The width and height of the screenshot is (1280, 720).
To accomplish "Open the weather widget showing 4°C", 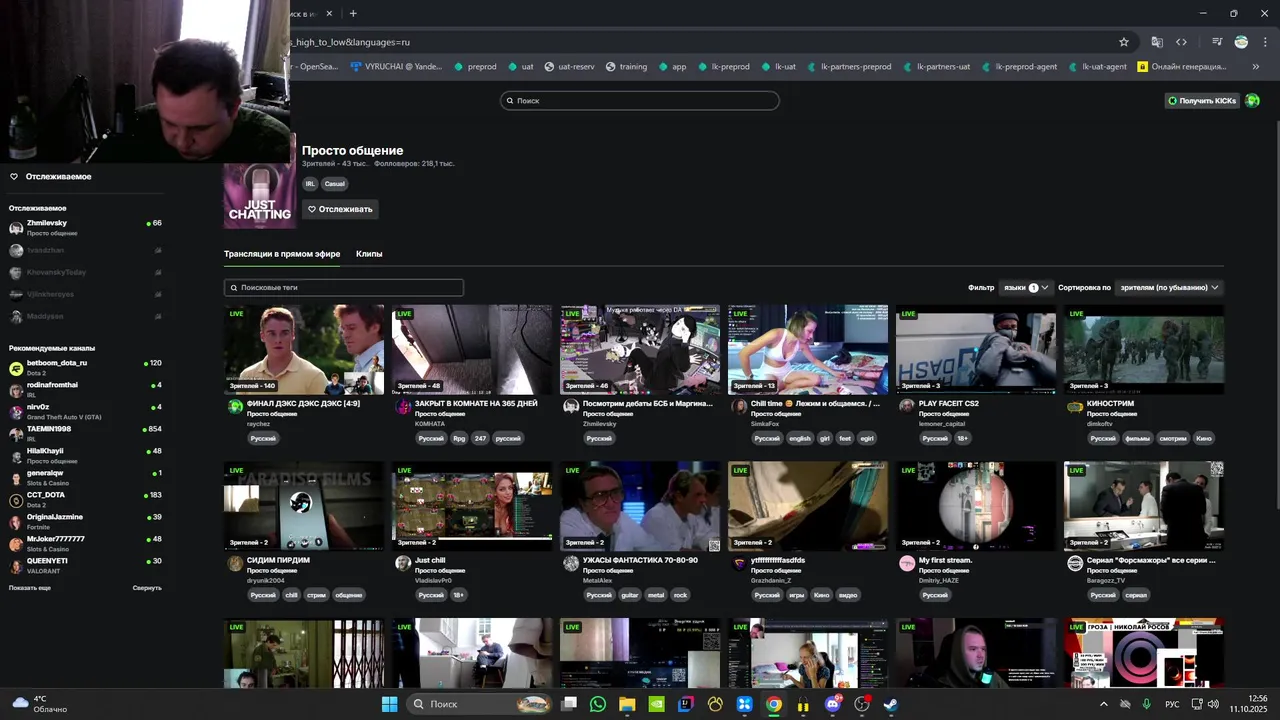I will point(40,704).
